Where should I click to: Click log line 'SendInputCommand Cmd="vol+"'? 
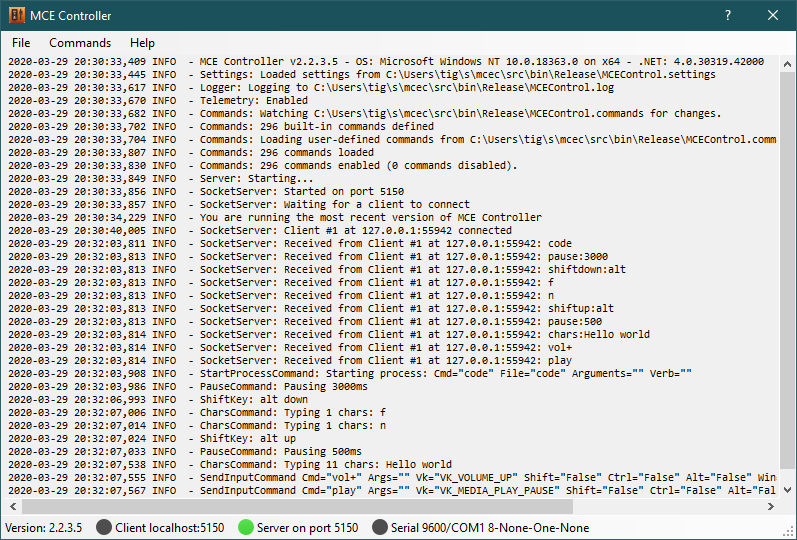pos(392,477)
